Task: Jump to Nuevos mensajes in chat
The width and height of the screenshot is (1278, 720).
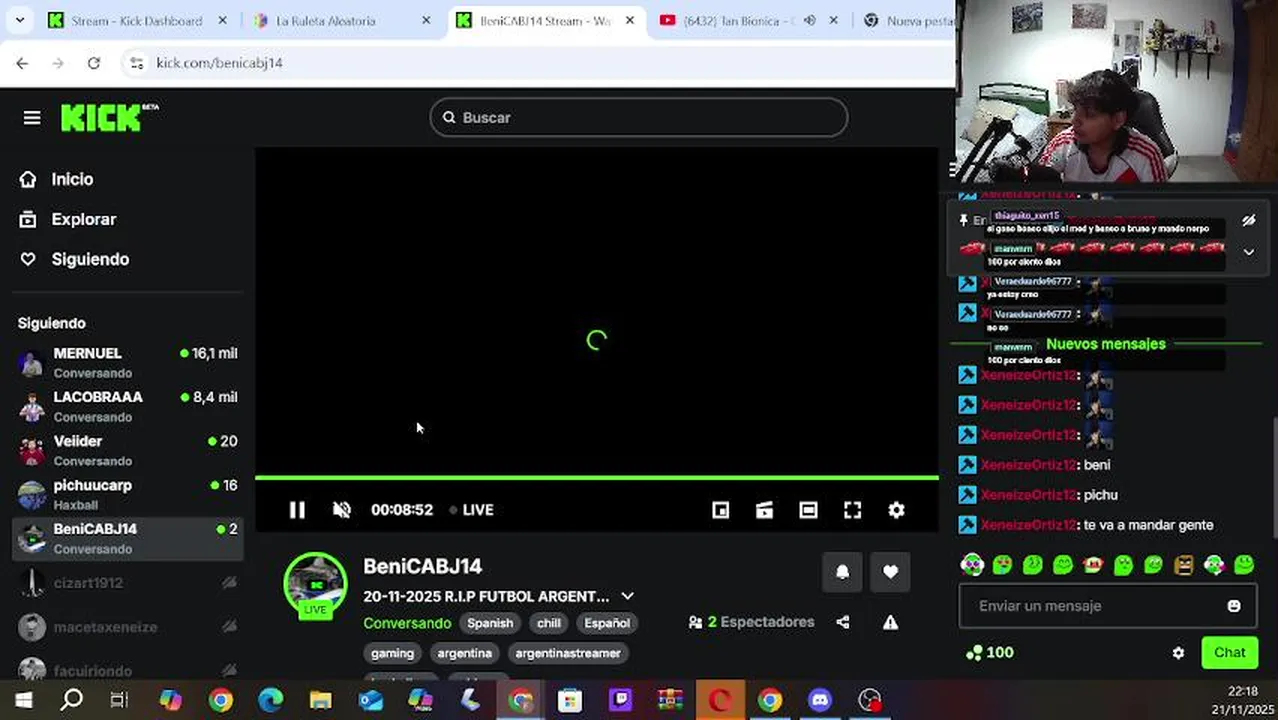Action: click(x=1105, y=344)
